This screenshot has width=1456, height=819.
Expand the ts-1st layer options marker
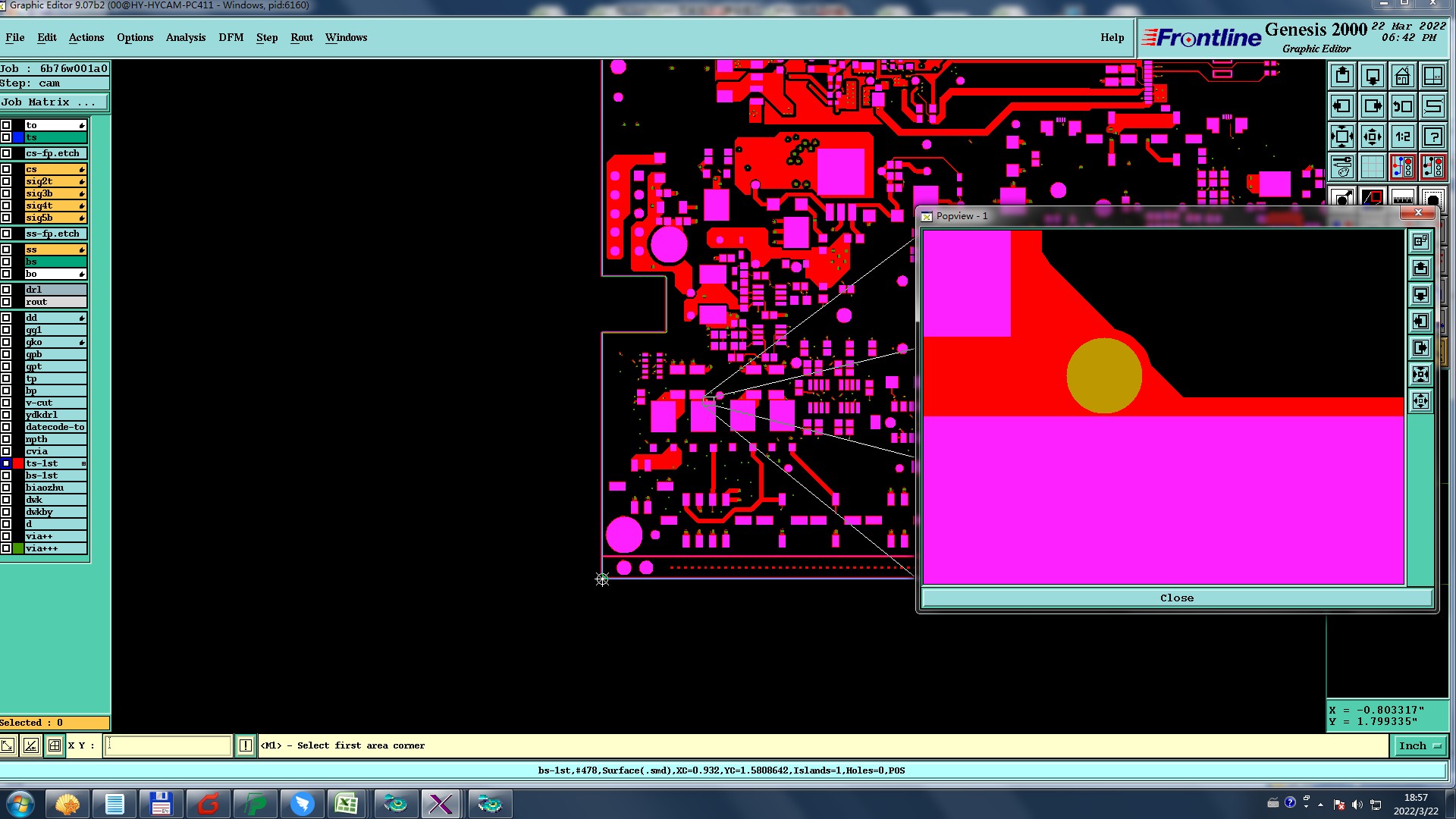coord(83,463)
